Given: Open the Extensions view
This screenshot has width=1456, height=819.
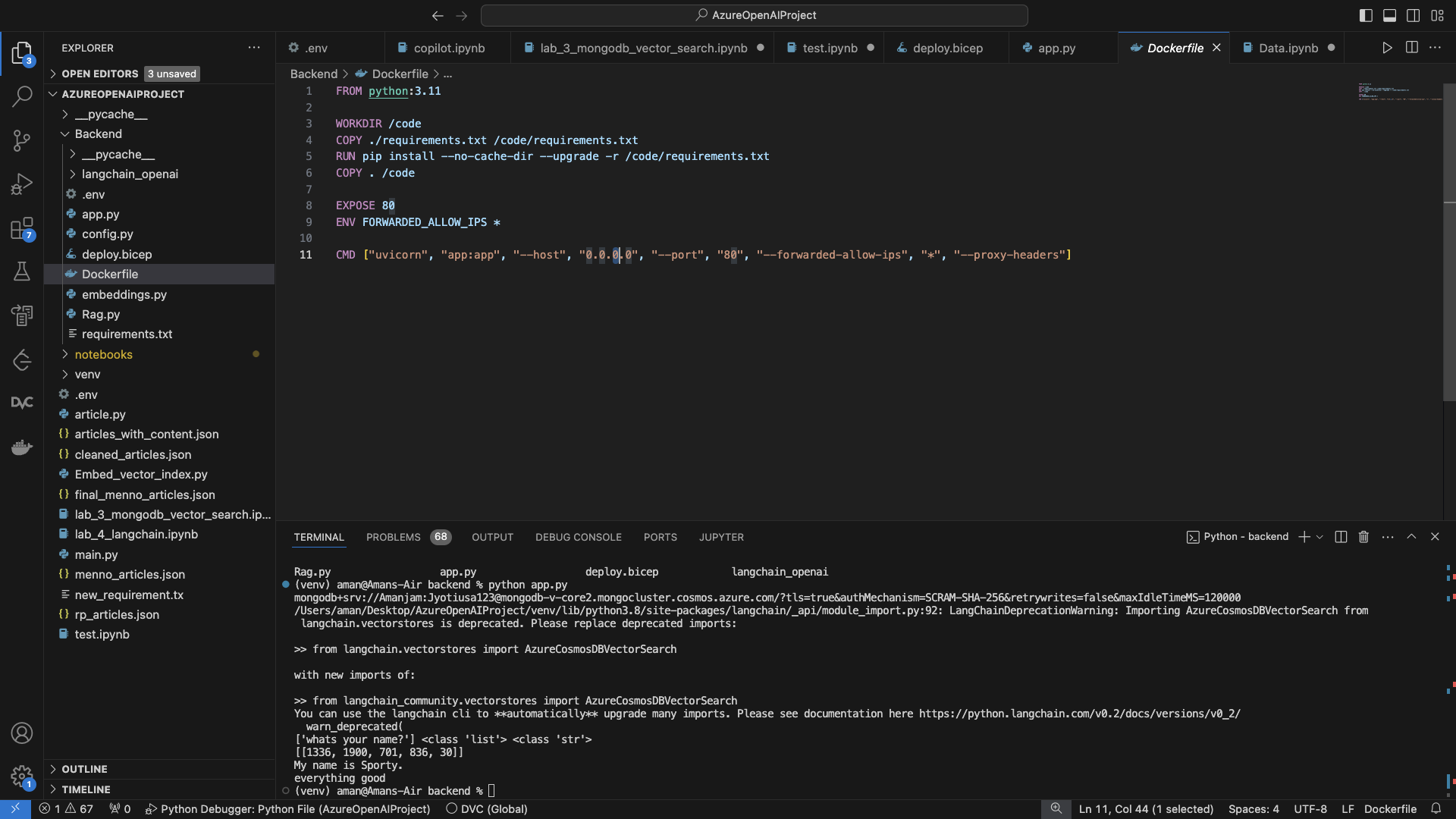Looking at the screenshot, I should (x=22, y=227).
